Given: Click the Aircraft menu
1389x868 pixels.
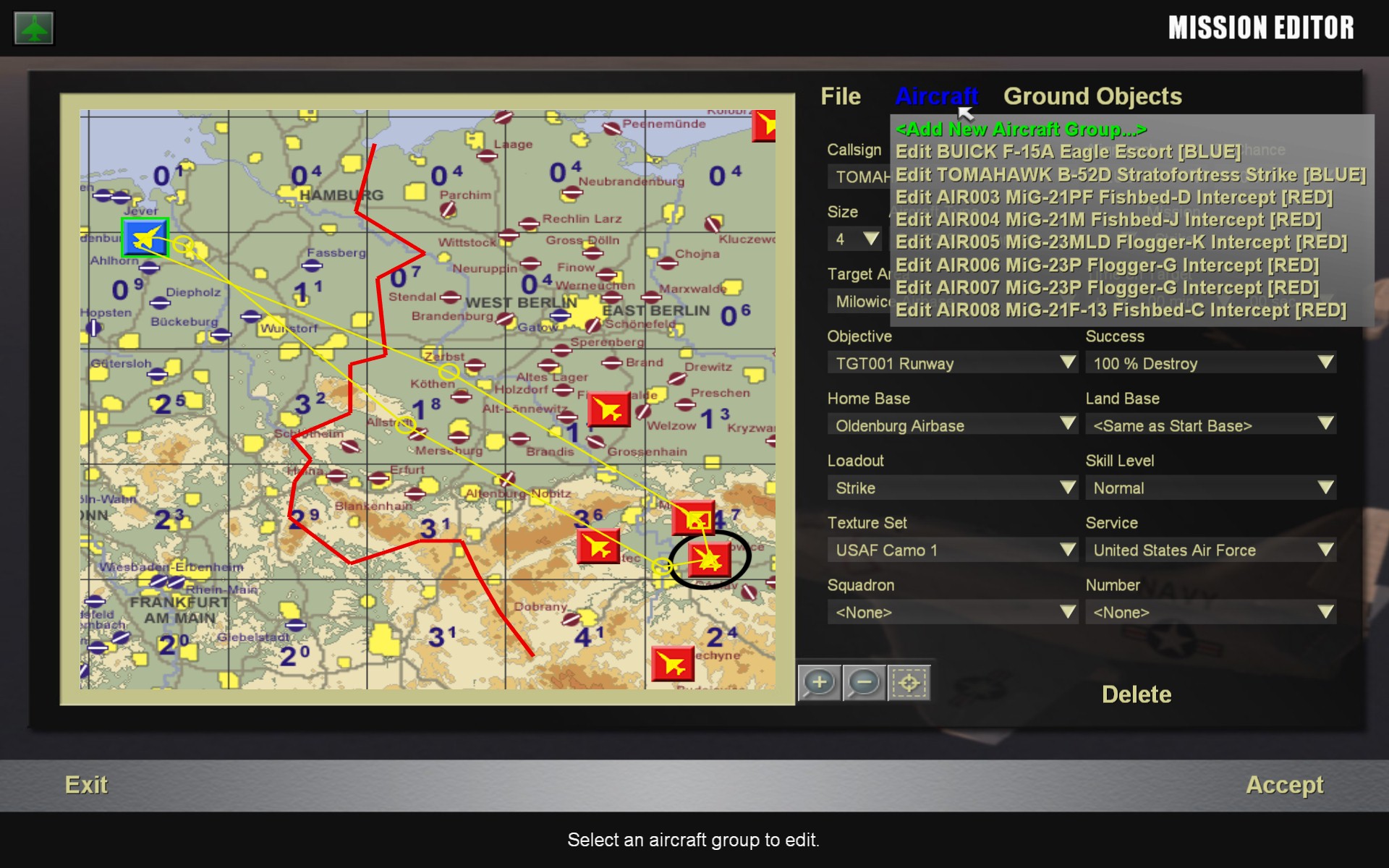Looking at the screenshot, I should point(937,96).
